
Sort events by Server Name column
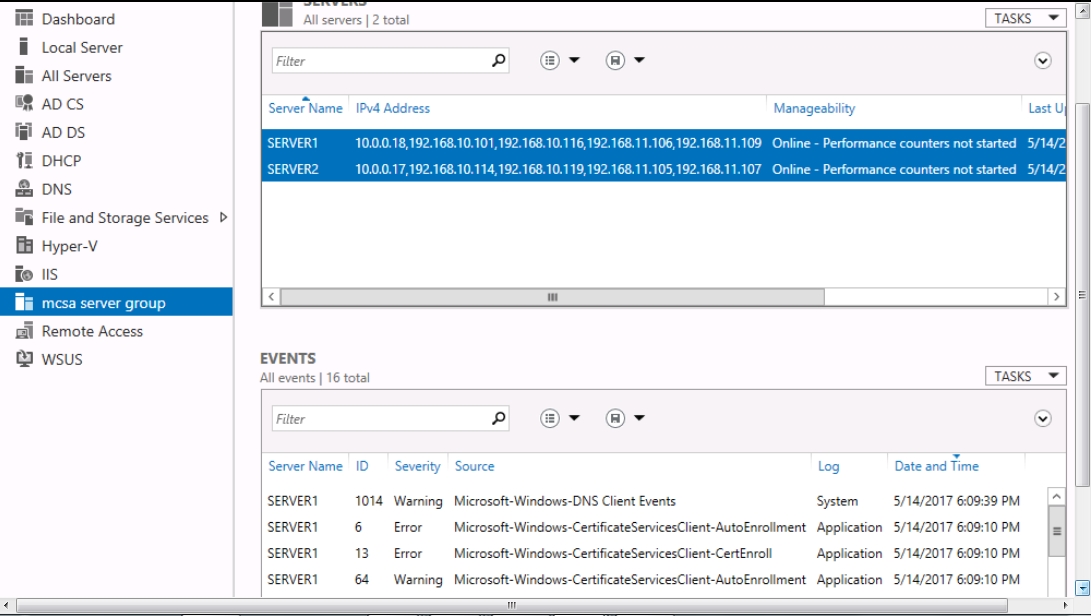tap(305, 466)
